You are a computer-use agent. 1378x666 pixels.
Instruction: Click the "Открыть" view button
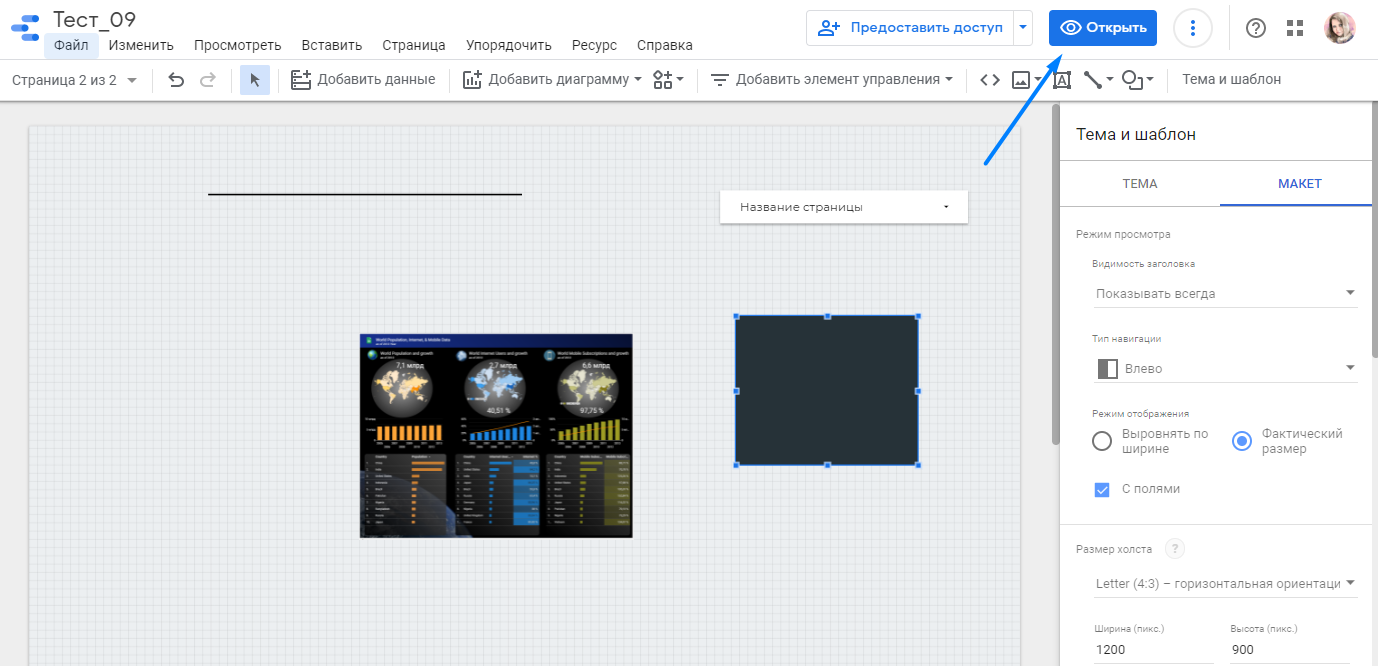tap(1103, 28)
